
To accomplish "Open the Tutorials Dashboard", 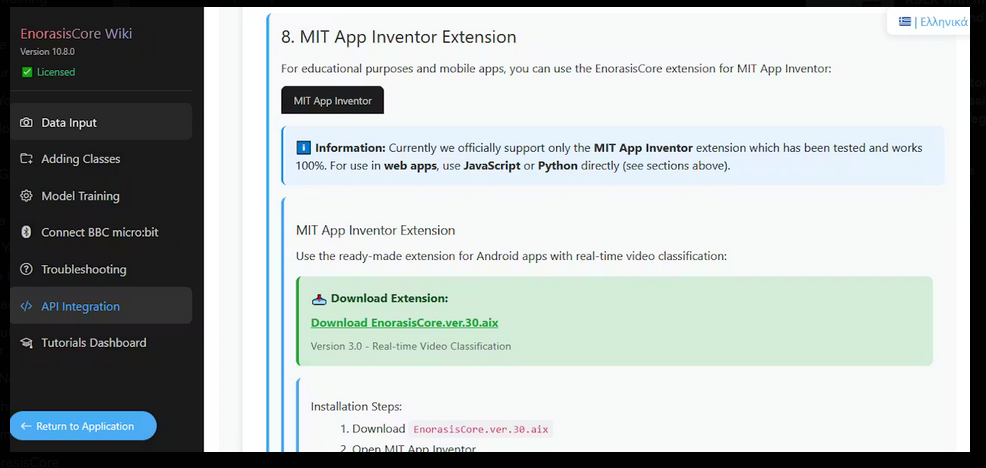I will 101,343.
